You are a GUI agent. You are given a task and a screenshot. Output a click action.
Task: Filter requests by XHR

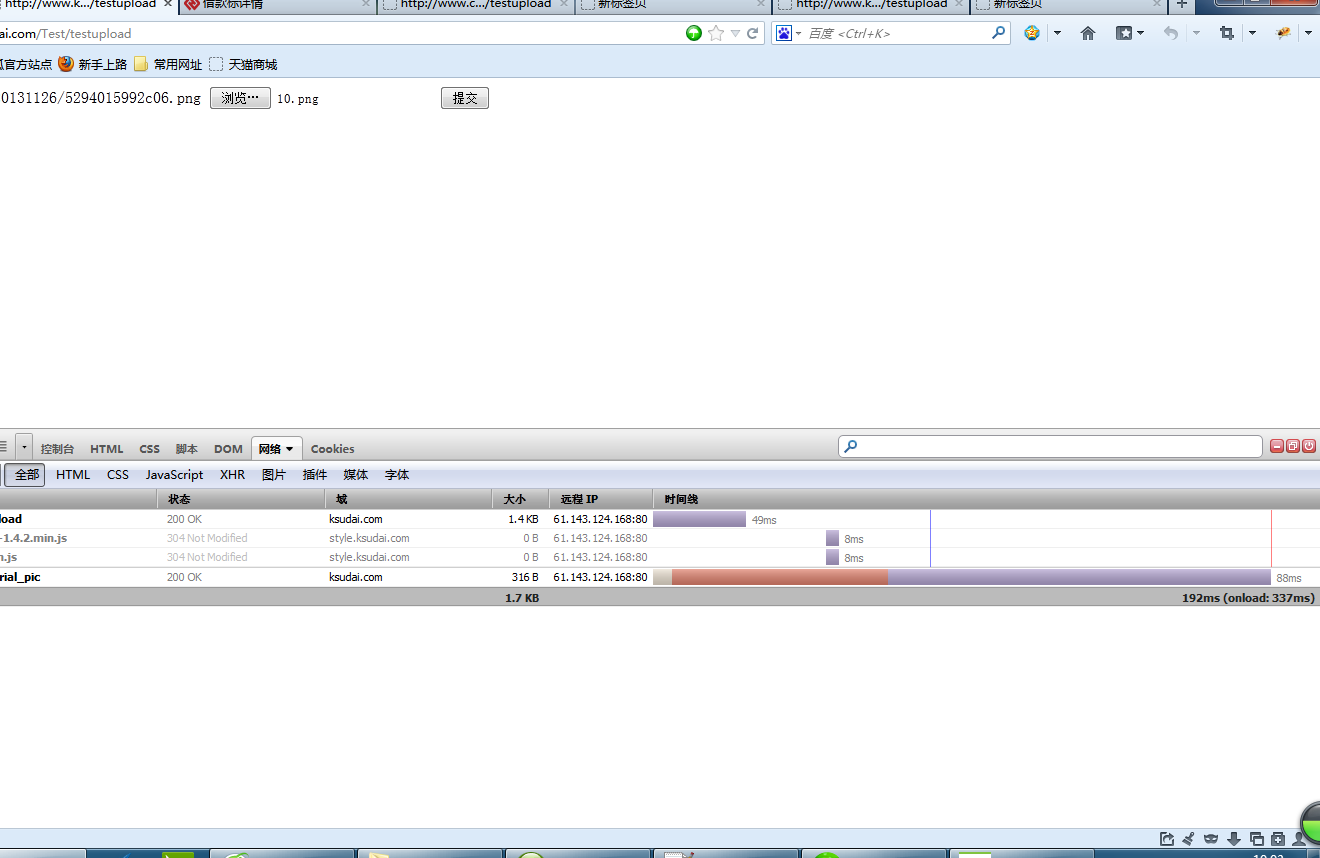(x=232, y=475)
